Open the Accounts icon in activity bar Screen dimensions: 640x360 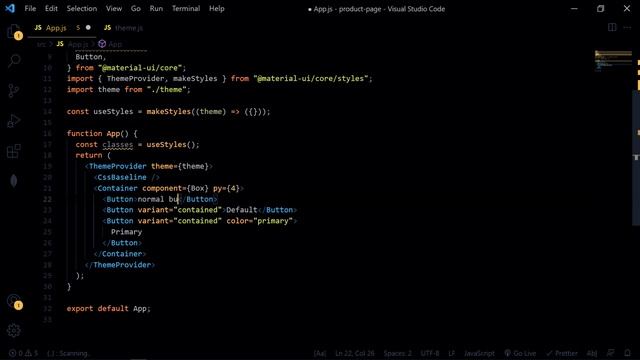click(x=14, y=301)
